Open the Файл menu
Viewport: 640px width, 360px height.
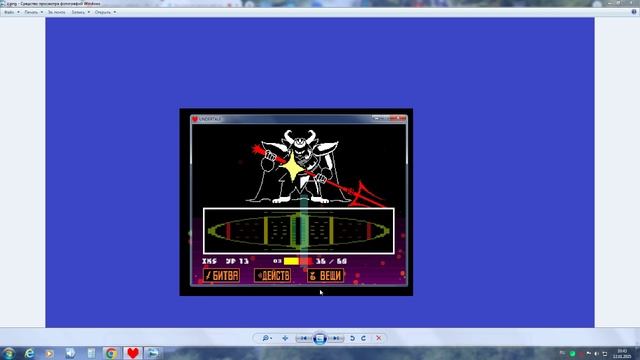click(9, 12)
